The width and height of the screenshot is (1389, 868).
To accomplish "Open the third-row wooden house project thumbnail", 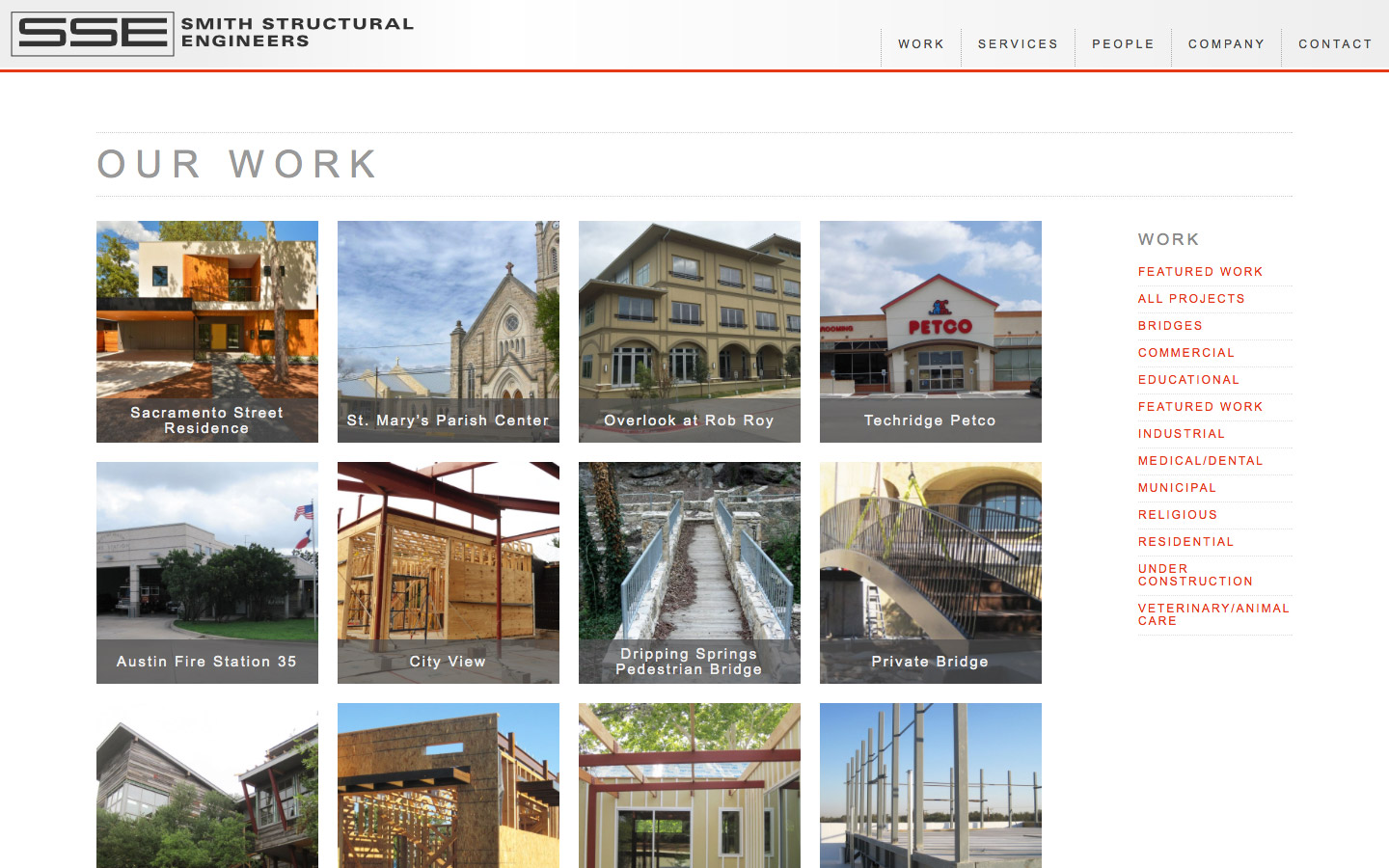I will [207, 785].
